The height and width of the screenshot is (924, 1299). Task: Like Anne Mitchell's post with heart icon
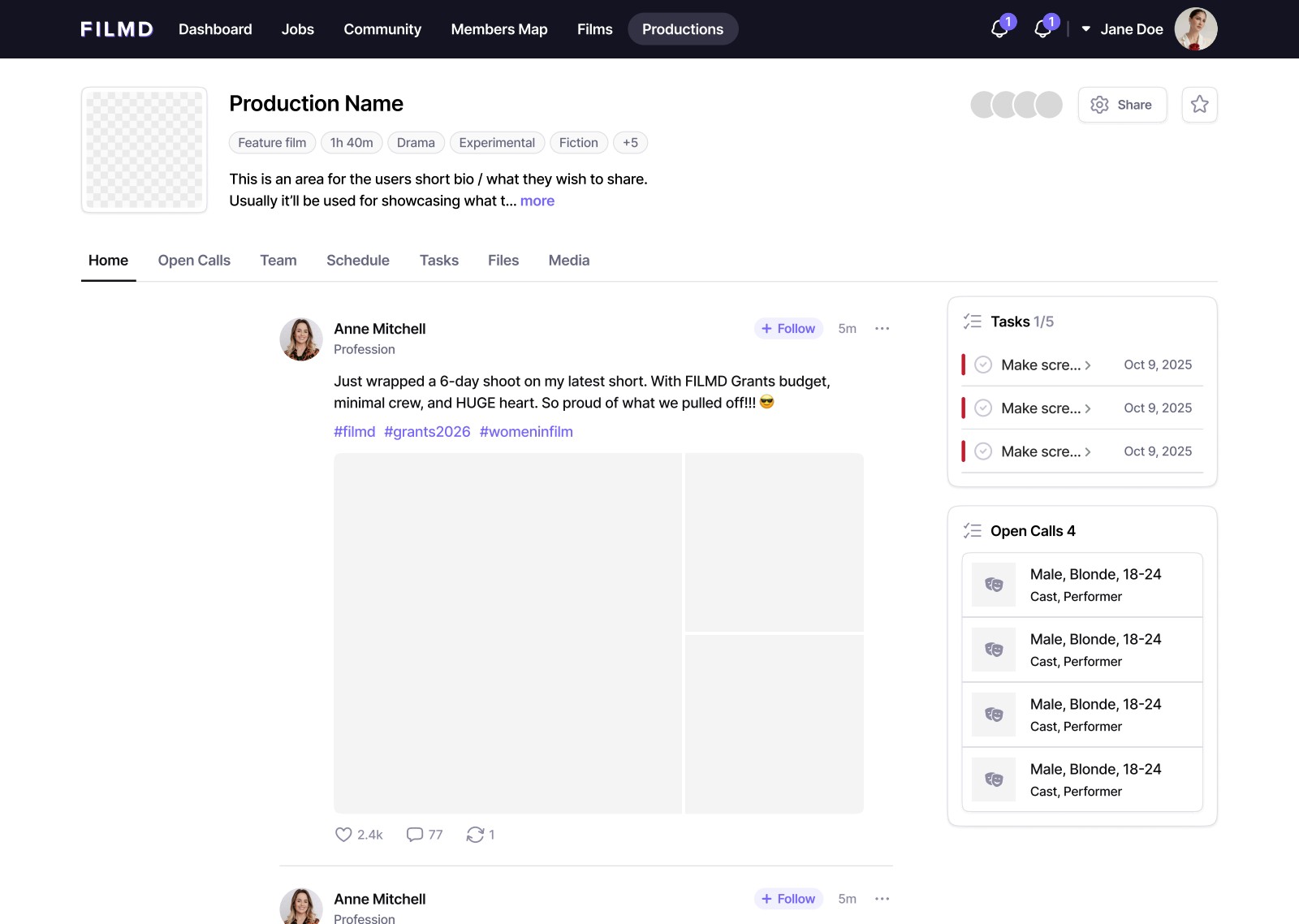[343, 835]
